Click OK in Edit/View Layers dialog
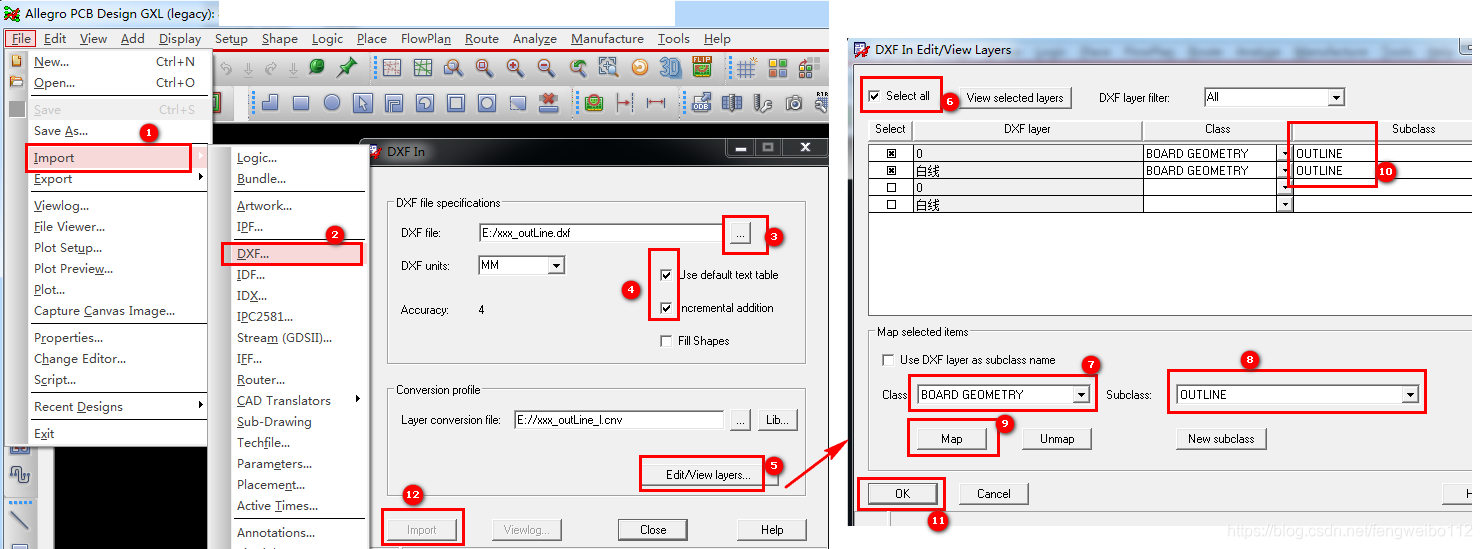The height and width of the screenshot is (549, 1482). (x=903, y=493)
